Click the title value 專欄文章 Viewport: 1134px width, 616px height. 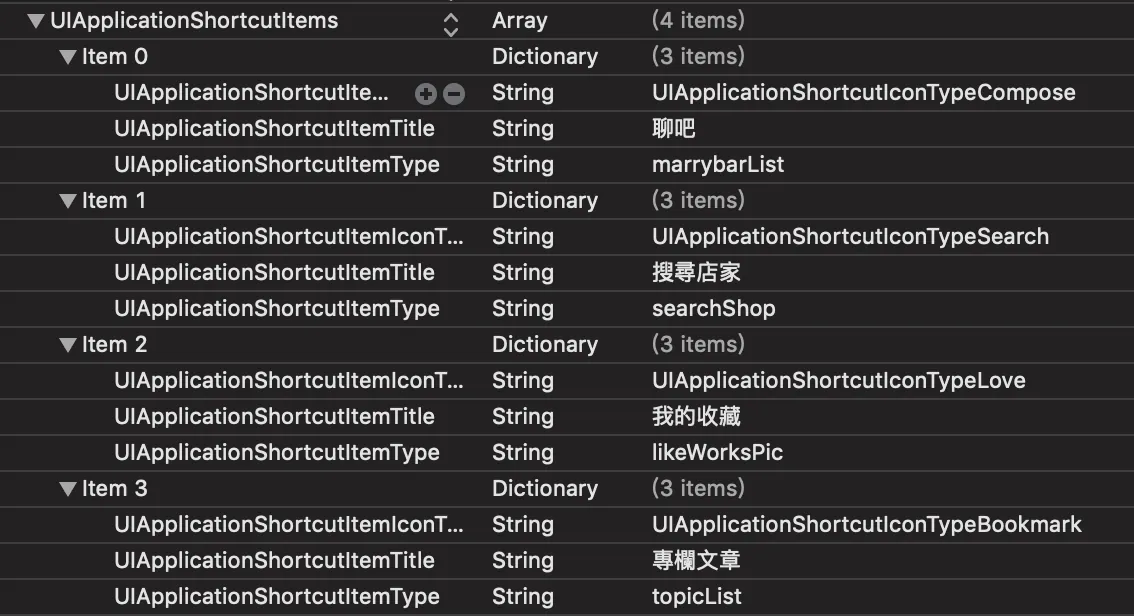point(705,560)
